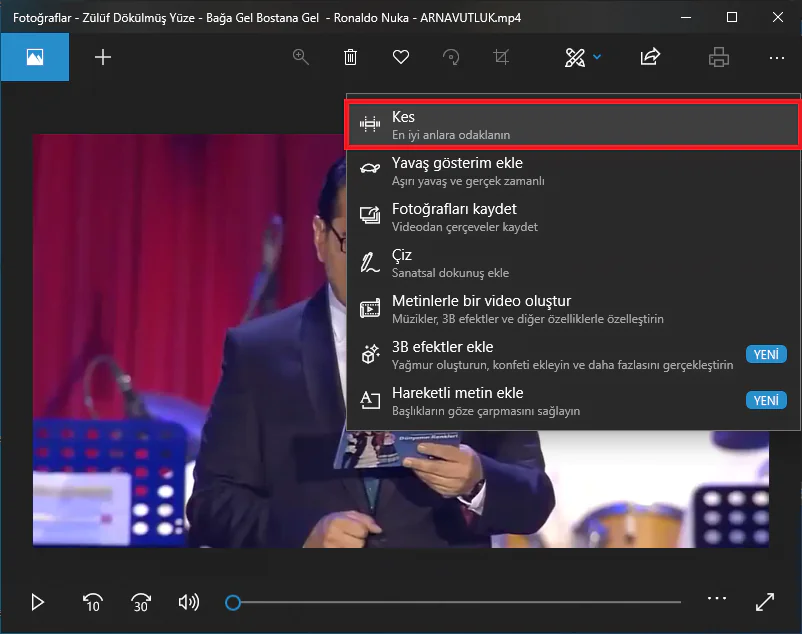
Task: Select Fotoğrafları kaydet menu entry
Action: [572, 217]
